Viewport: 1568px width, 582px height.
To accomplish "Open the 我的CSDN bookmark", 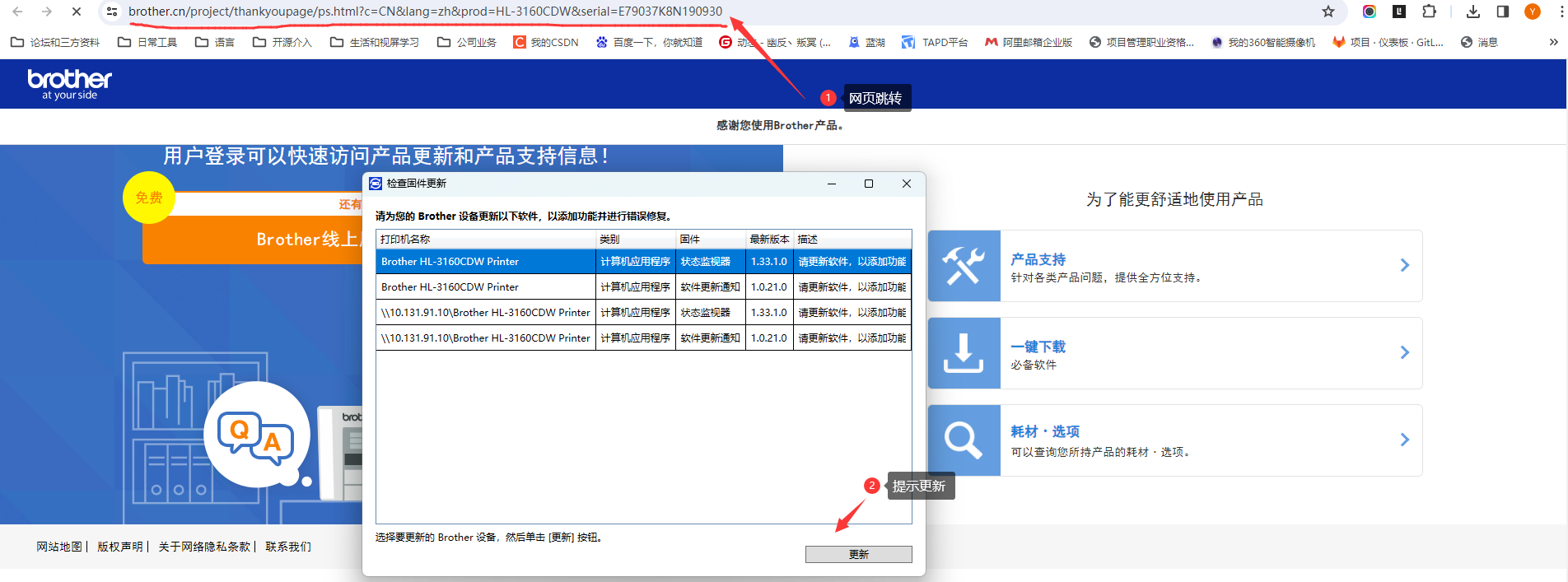I will (x=546, y=42).
